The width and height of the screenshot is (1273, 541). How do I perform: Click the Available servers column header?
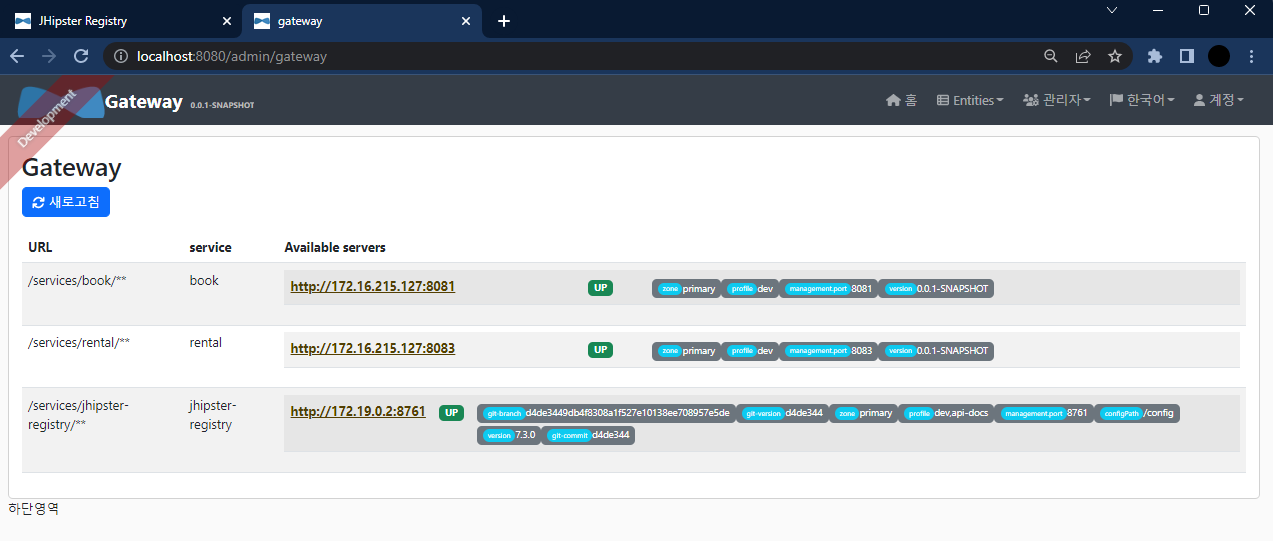point(335,247)
